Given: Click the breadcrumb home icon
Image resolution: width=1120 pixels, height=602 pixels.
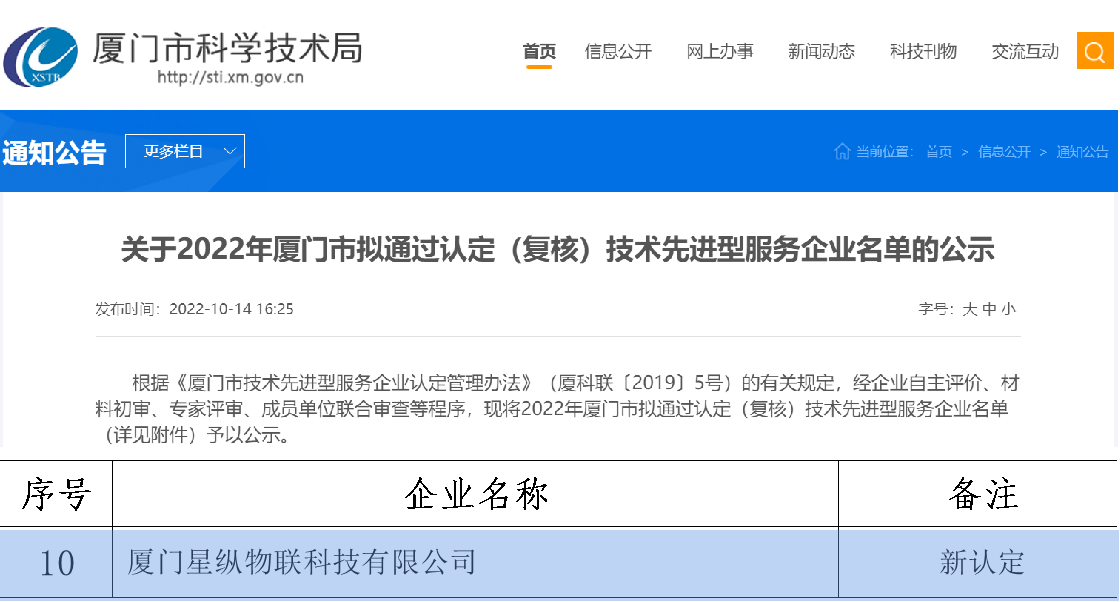Looking at the screenshot, I should click(842, 151).
